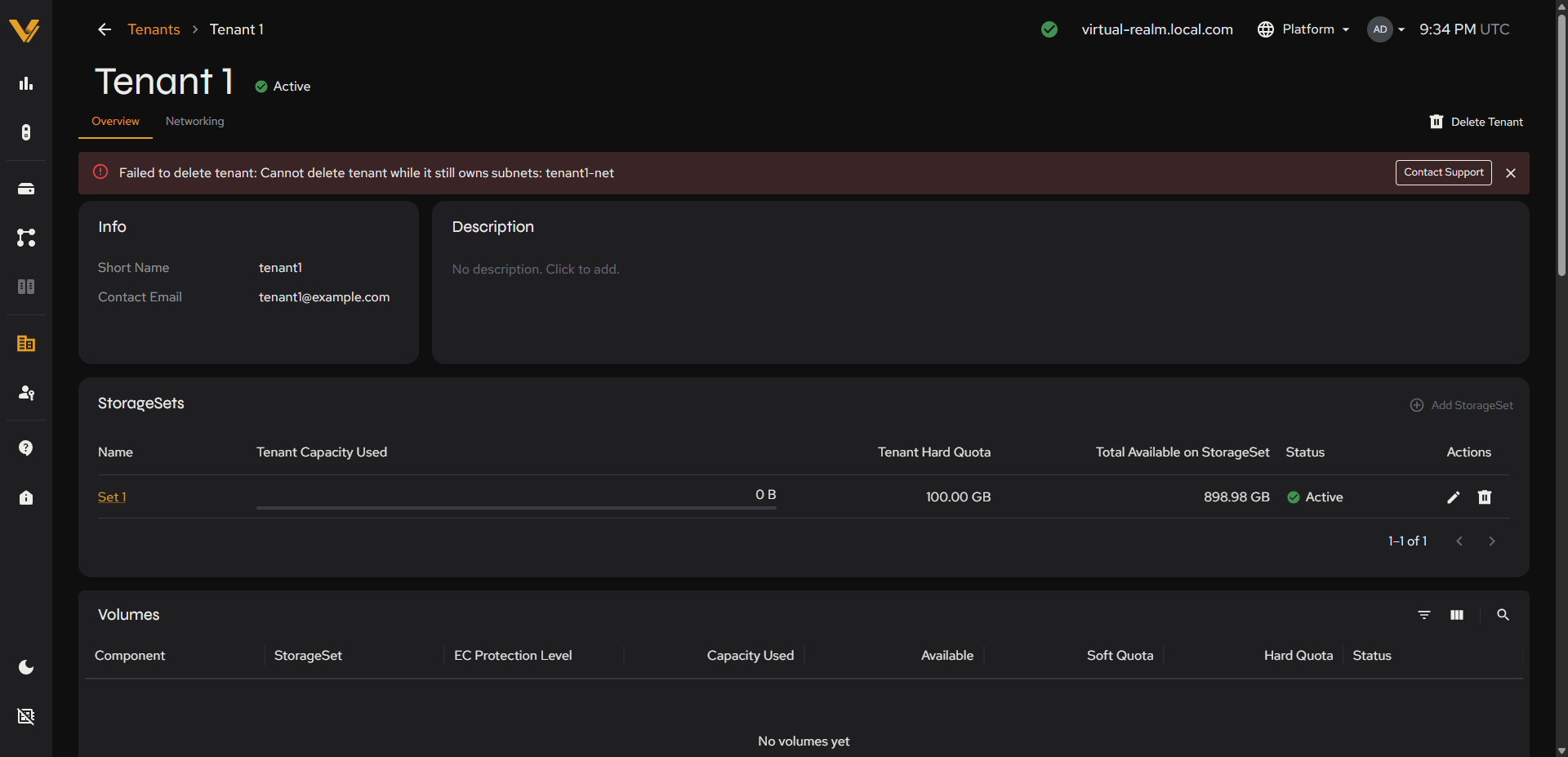
Task: Go to next StorageSets page
Action: click(x=1492, y=541)
